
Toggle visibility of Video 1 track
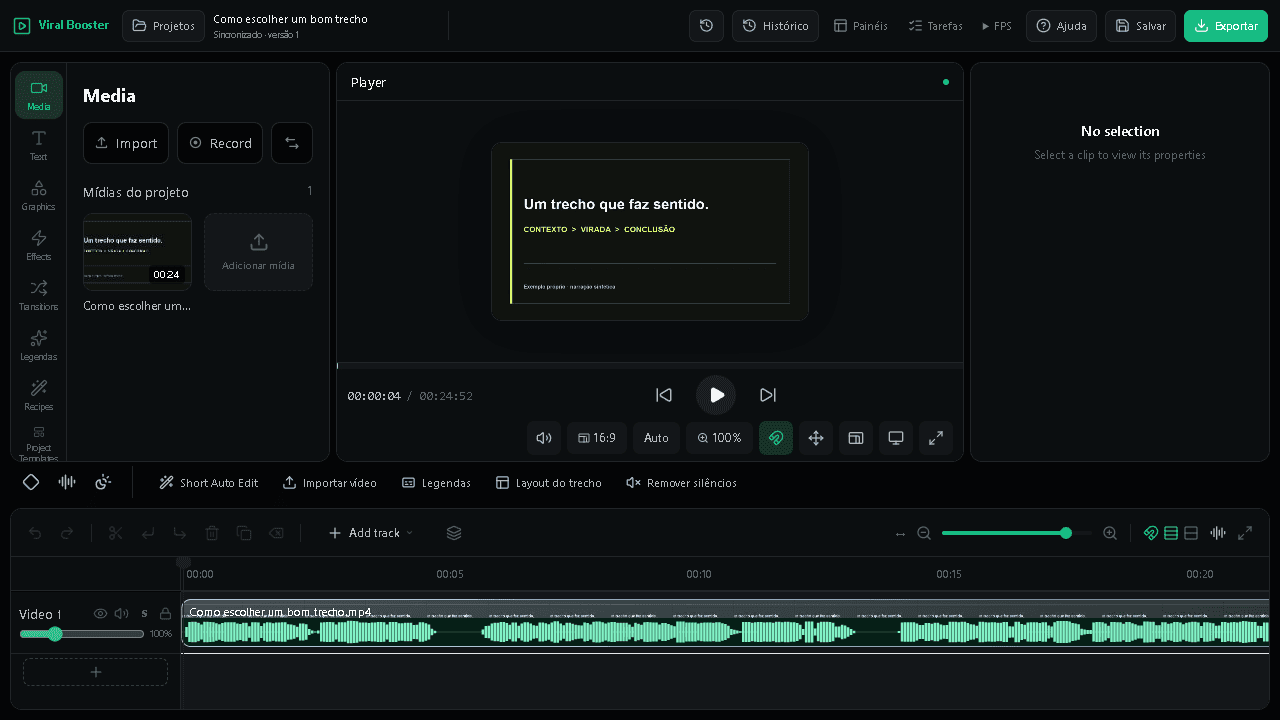100,613
